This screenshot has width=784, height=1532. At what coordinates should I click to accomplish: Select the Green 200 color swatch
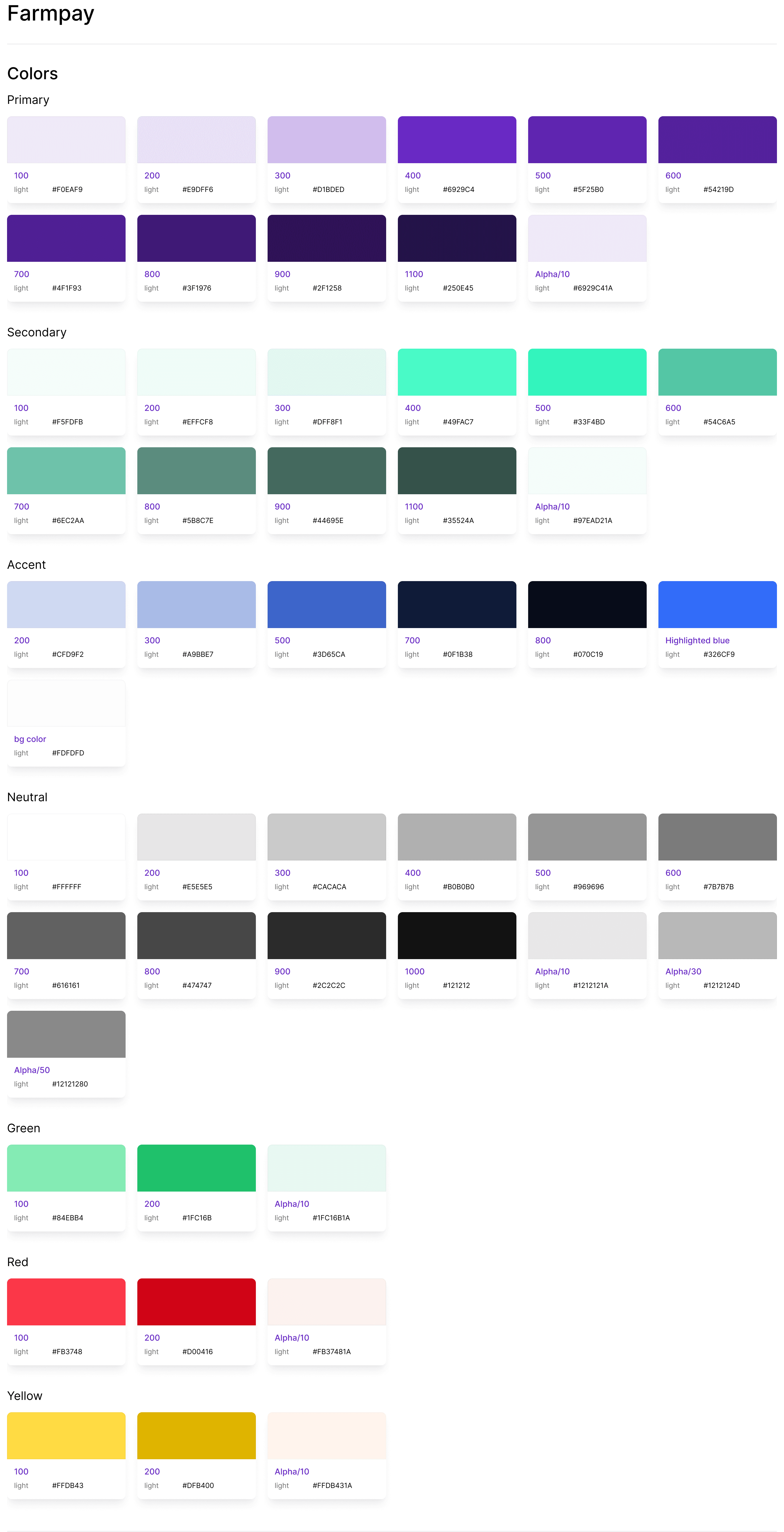coord(196,1168)
